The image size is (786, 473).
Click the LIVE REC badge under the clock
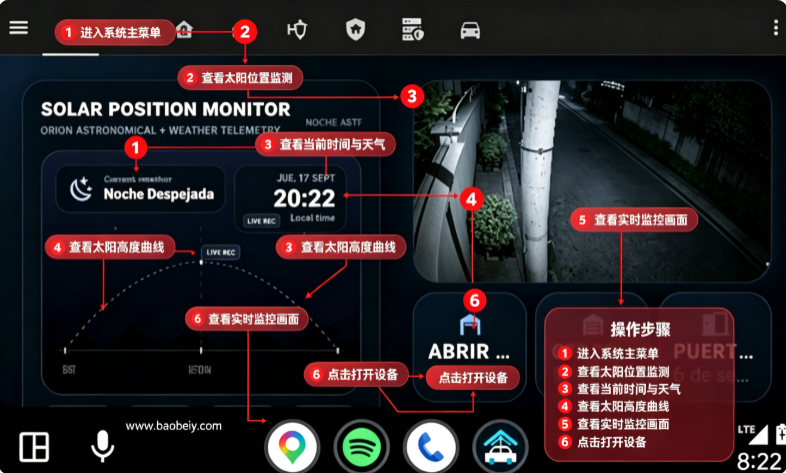pyautogui.click(x=261, y=221)
